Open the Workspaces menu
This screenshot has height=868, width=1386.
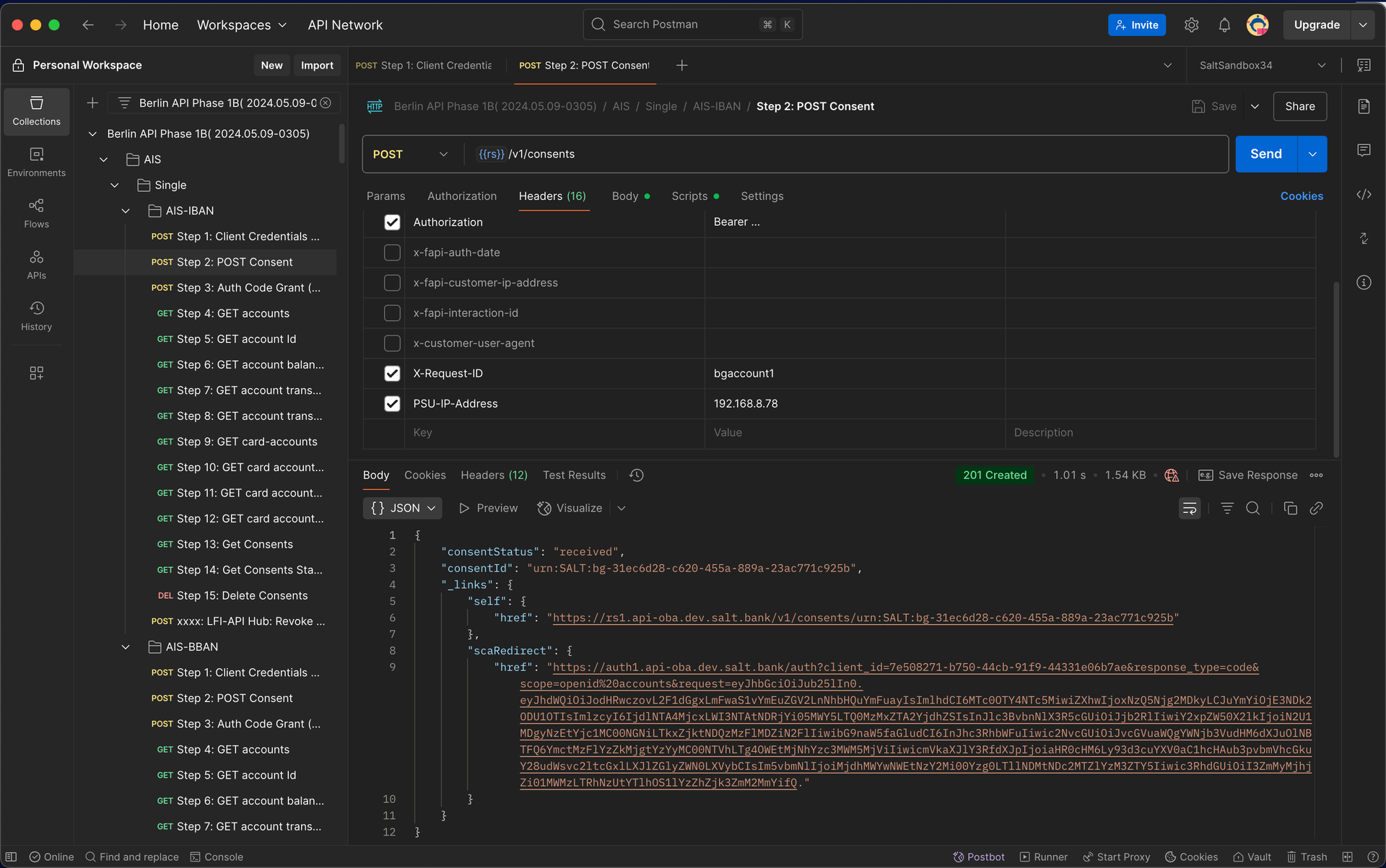coord(242,25)
